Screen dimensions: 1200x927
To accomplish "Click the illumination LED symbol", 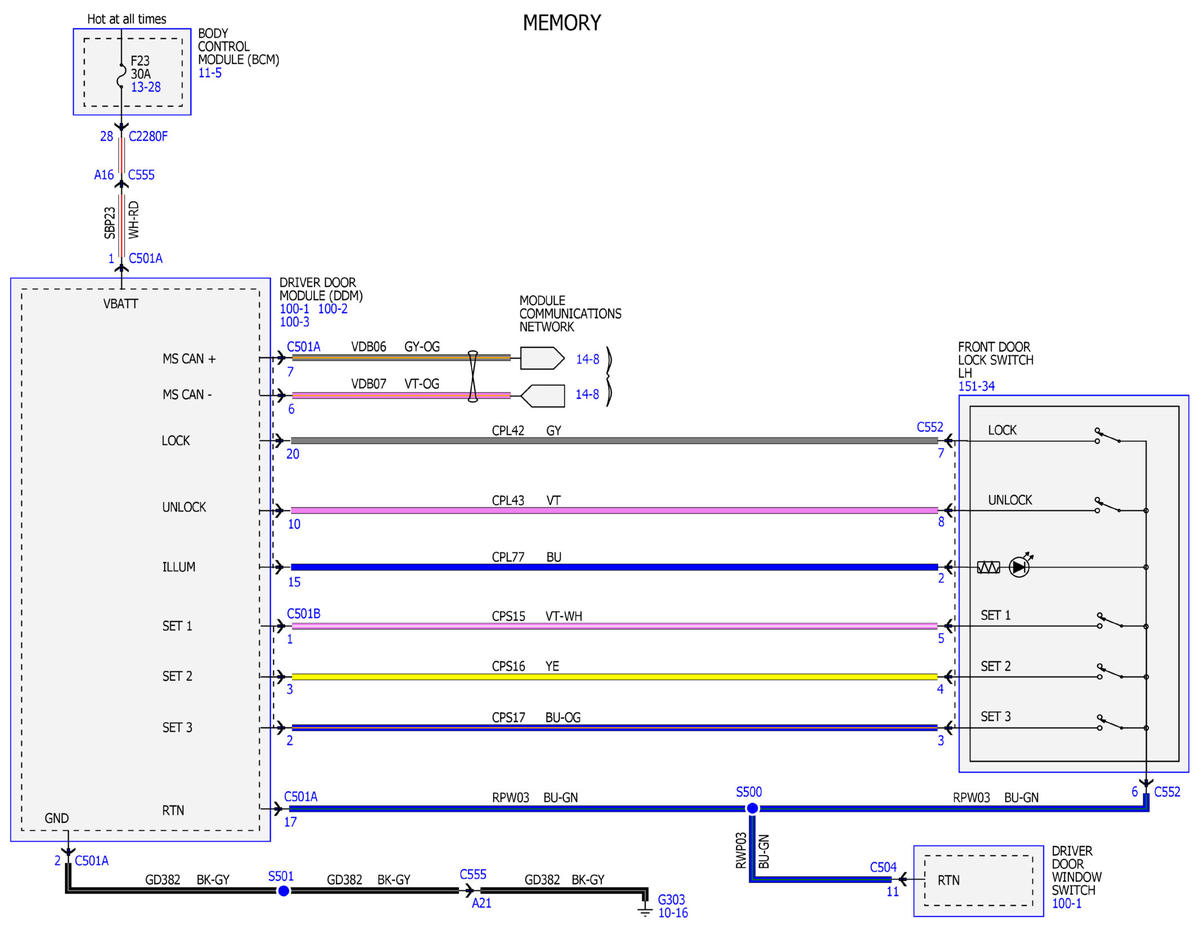I will 1019,567.
